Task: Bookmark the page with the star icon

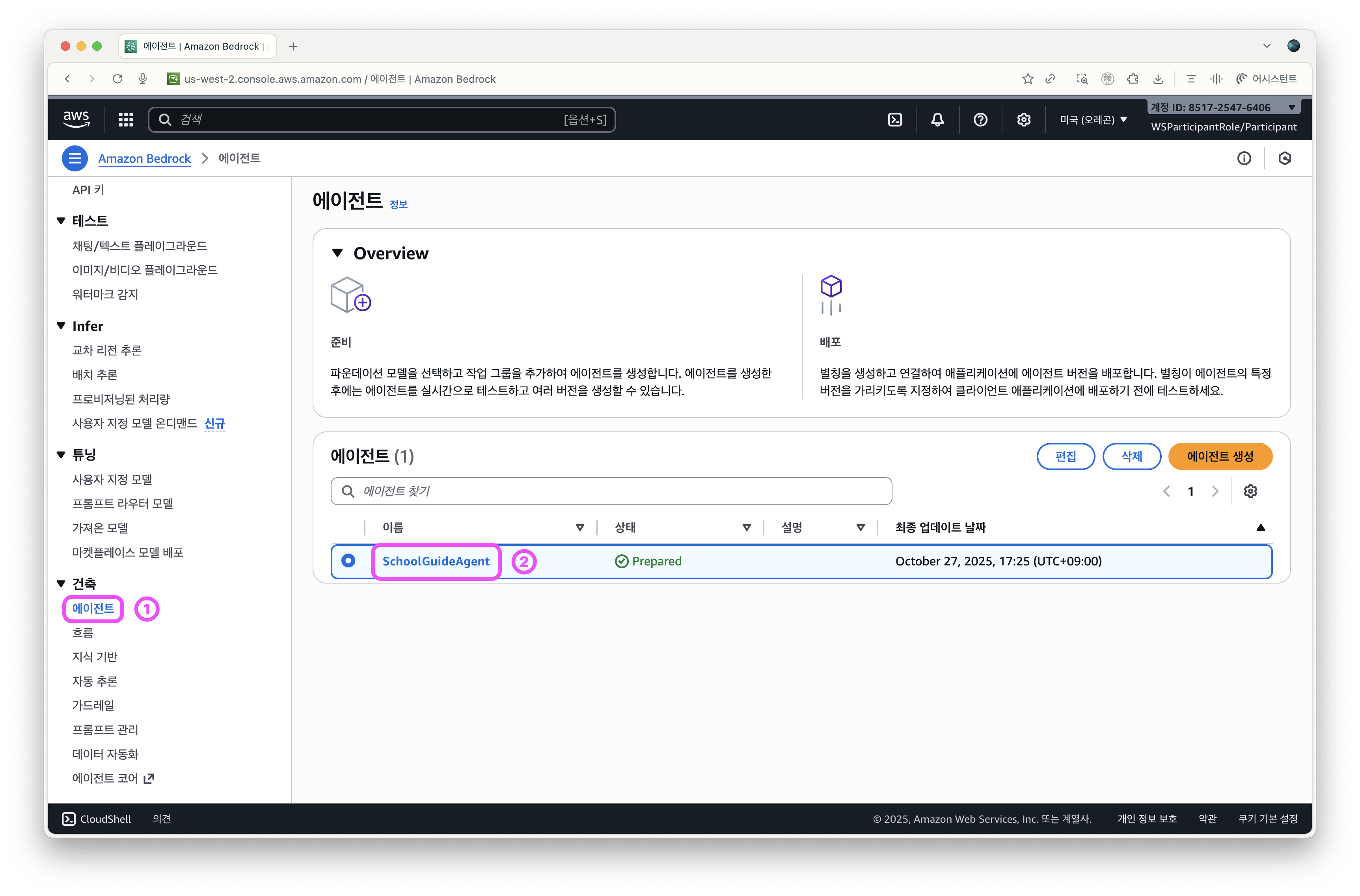Action: tap(1027, 79)
